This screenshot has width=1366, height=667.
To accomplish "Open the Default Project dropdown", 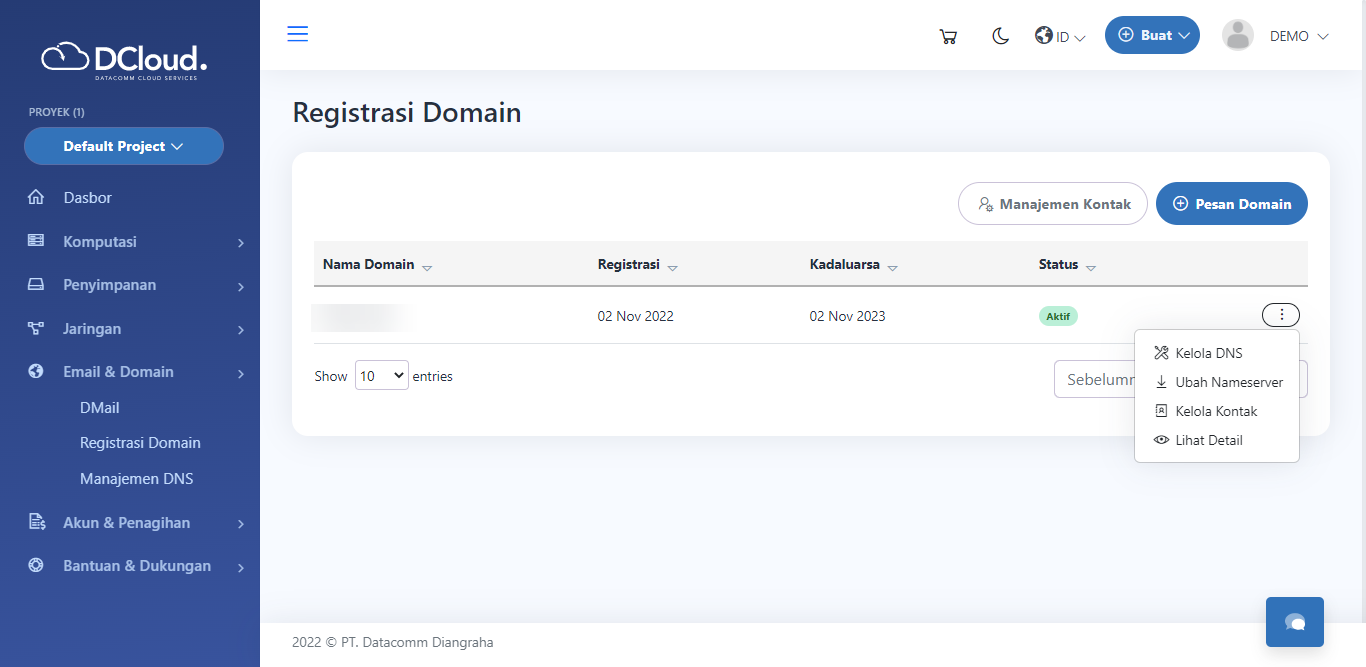I will [x=124, y=146].
